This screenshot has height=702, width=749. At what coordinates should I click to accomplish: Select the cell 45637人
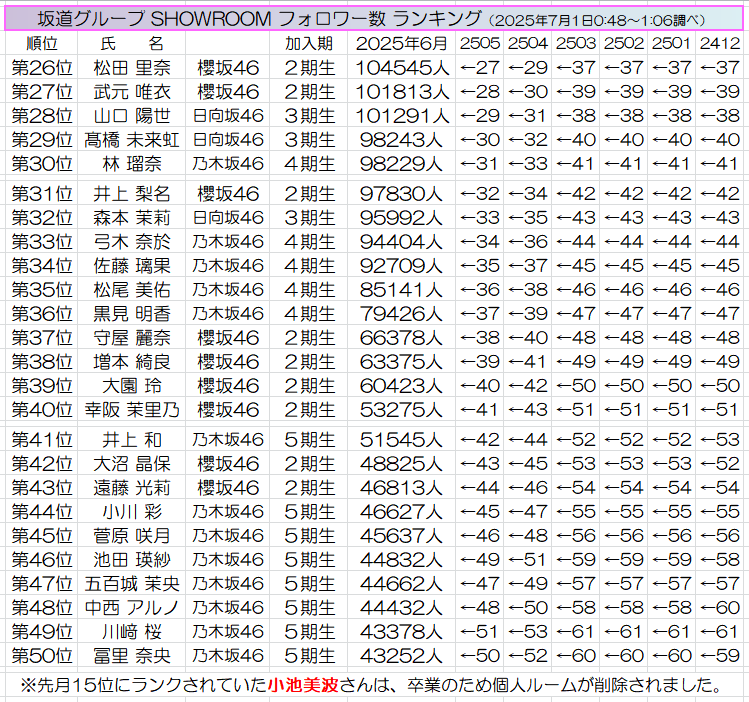click(x=401, y=535)
